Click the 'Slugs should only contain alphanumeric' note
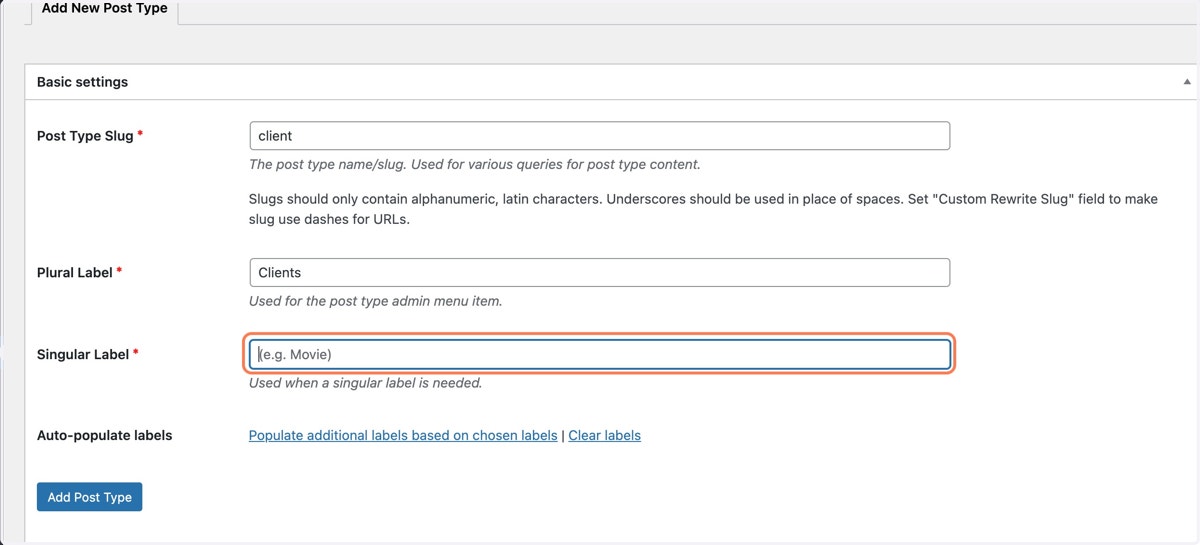The height and width of the screenshot is (545, 1200). pyautogui.click(x=703, y=209)
